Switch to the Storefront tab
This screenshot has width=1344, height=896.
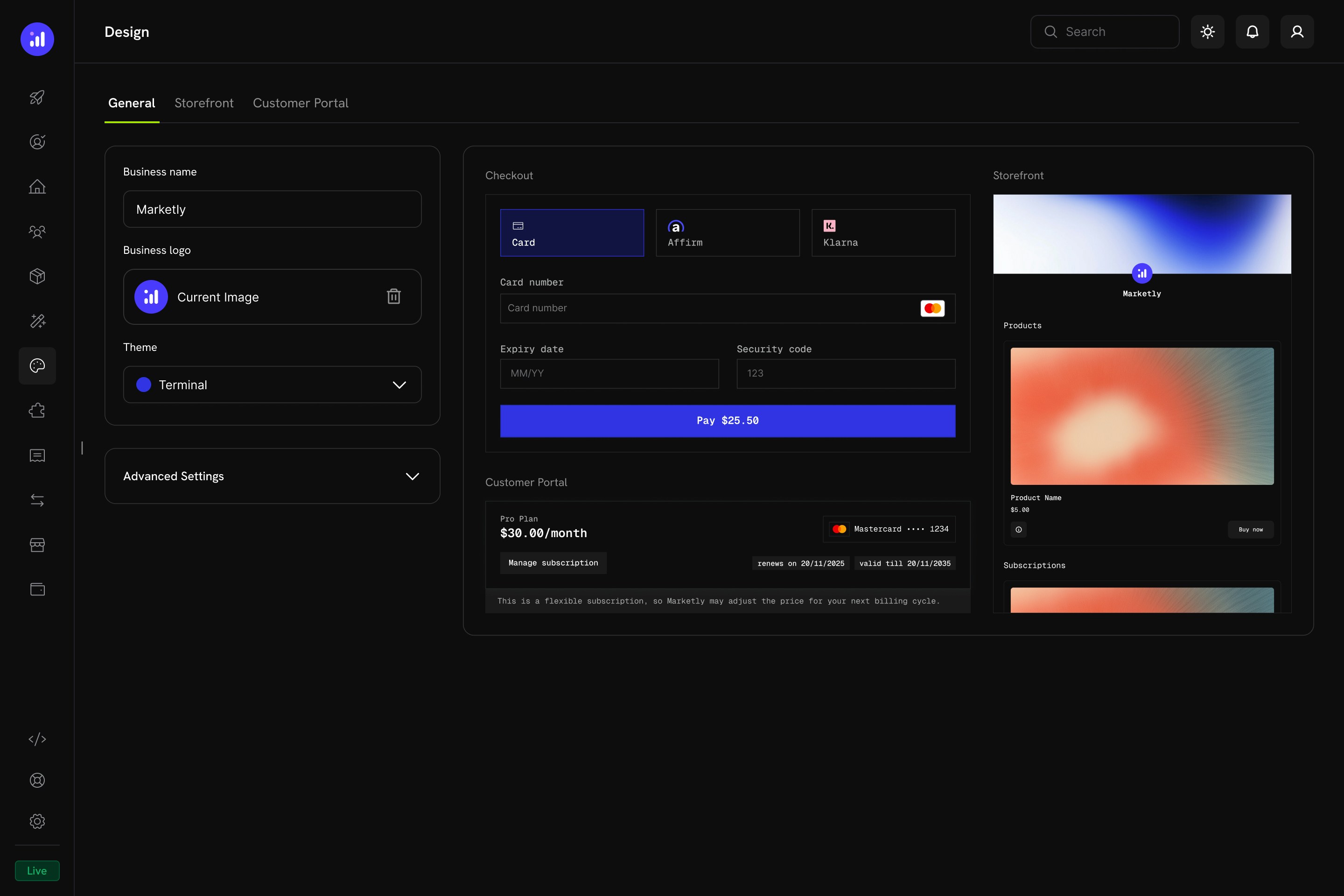tap(204, 103)
